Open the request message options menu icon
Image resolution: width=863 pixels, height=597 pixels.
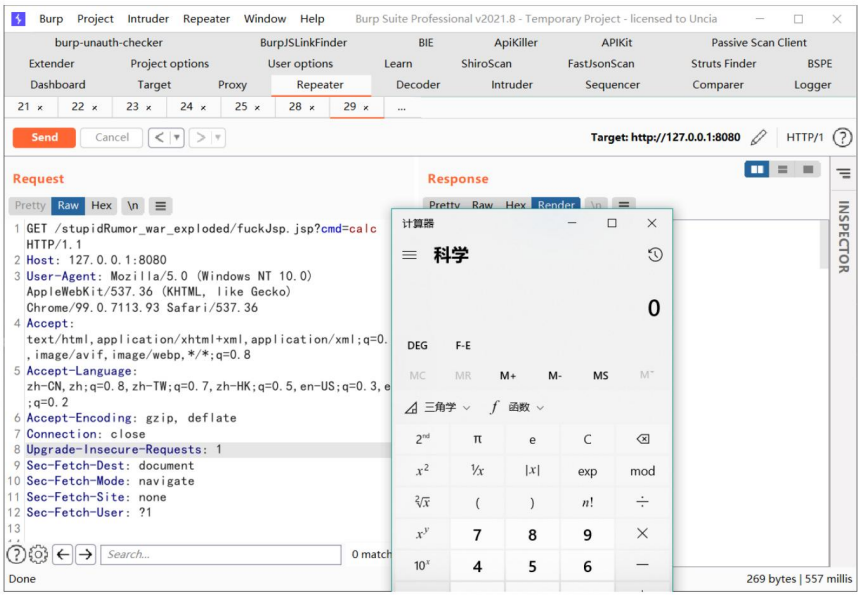(160, 206)
